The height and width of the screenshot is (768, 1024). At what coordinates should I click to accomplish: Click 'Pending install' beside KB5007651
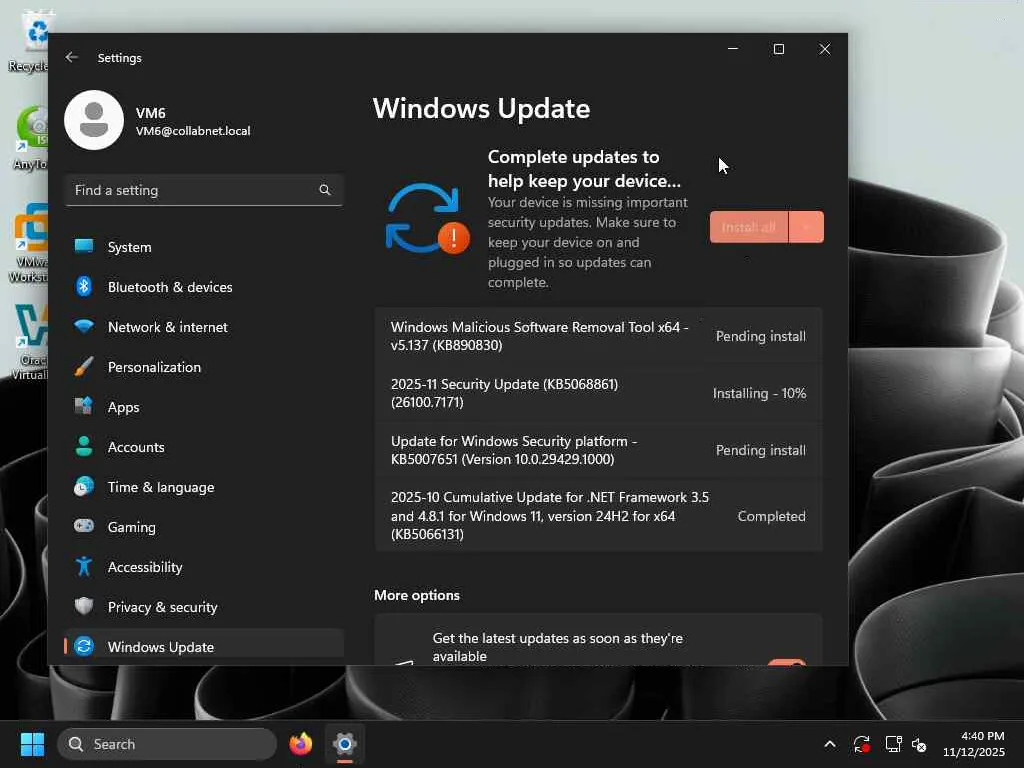(x=761, y=451)
